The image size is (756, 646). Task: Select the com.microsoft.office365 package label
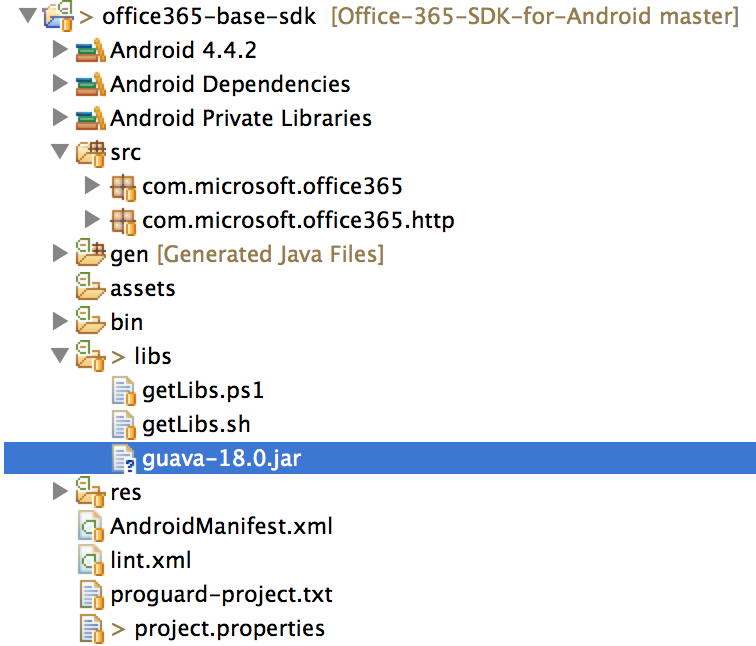pos(272,186)
